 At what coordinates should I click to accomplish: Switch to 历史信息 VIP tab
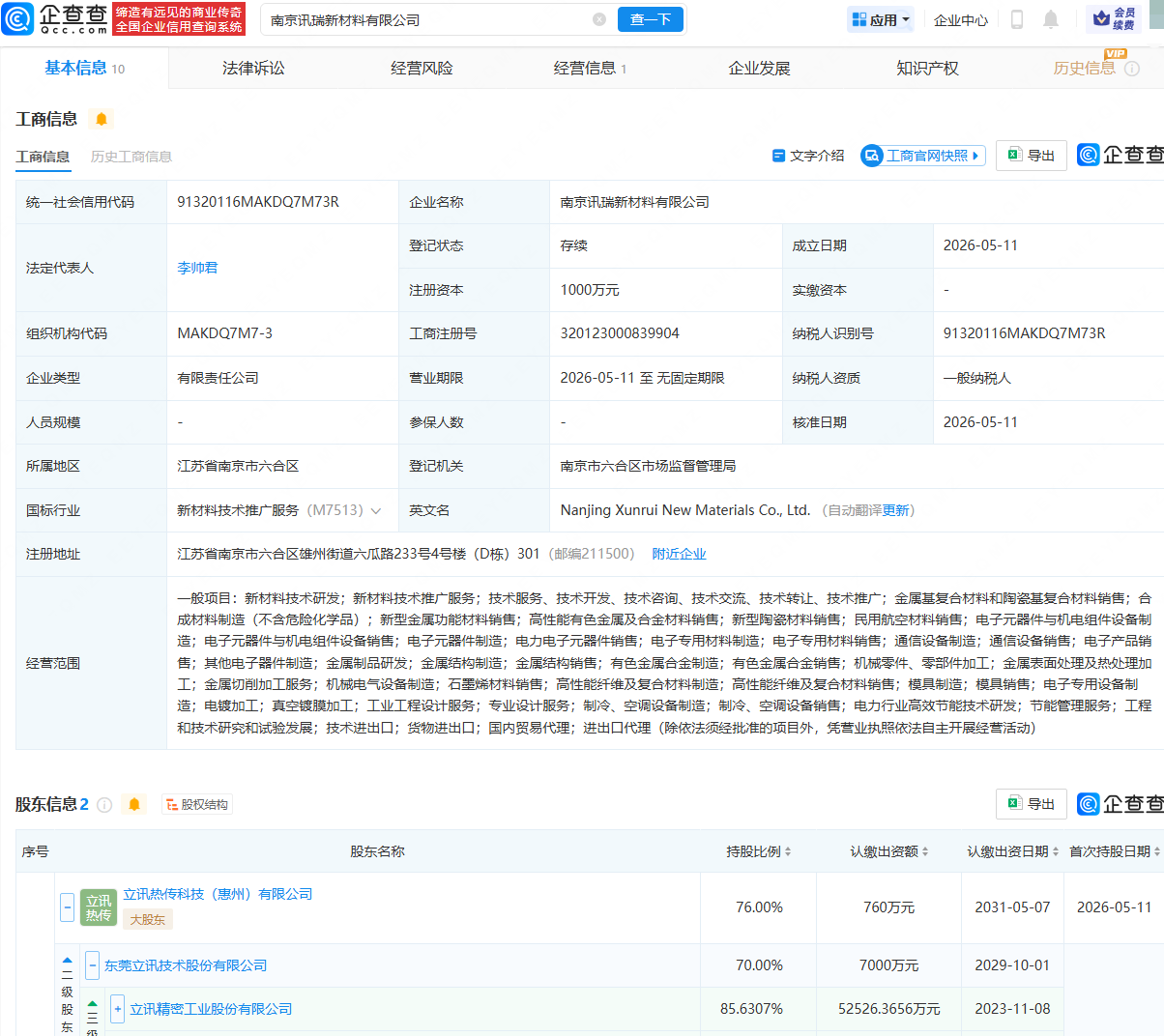tap(1084, 68)
